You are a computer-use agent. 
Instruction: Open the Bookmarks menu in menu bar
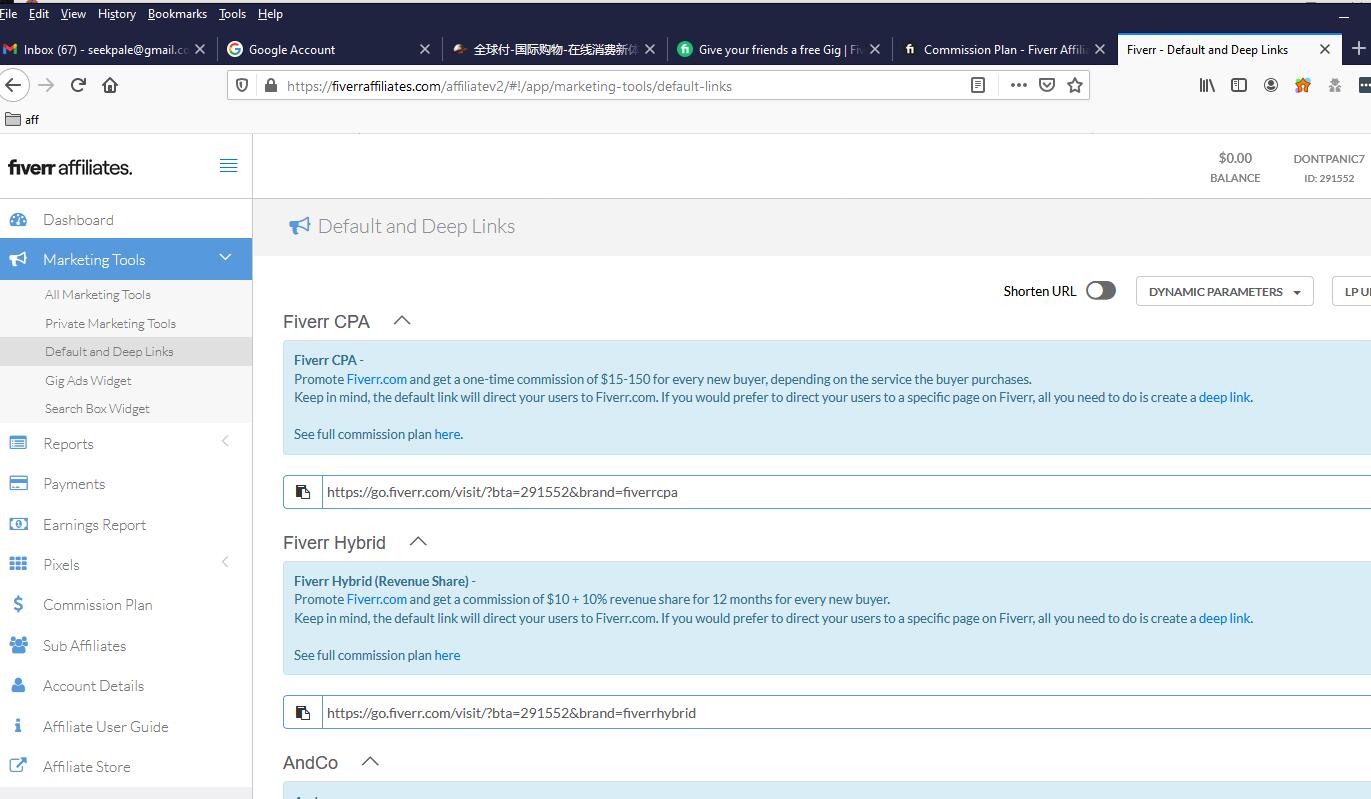pos(177,14)
